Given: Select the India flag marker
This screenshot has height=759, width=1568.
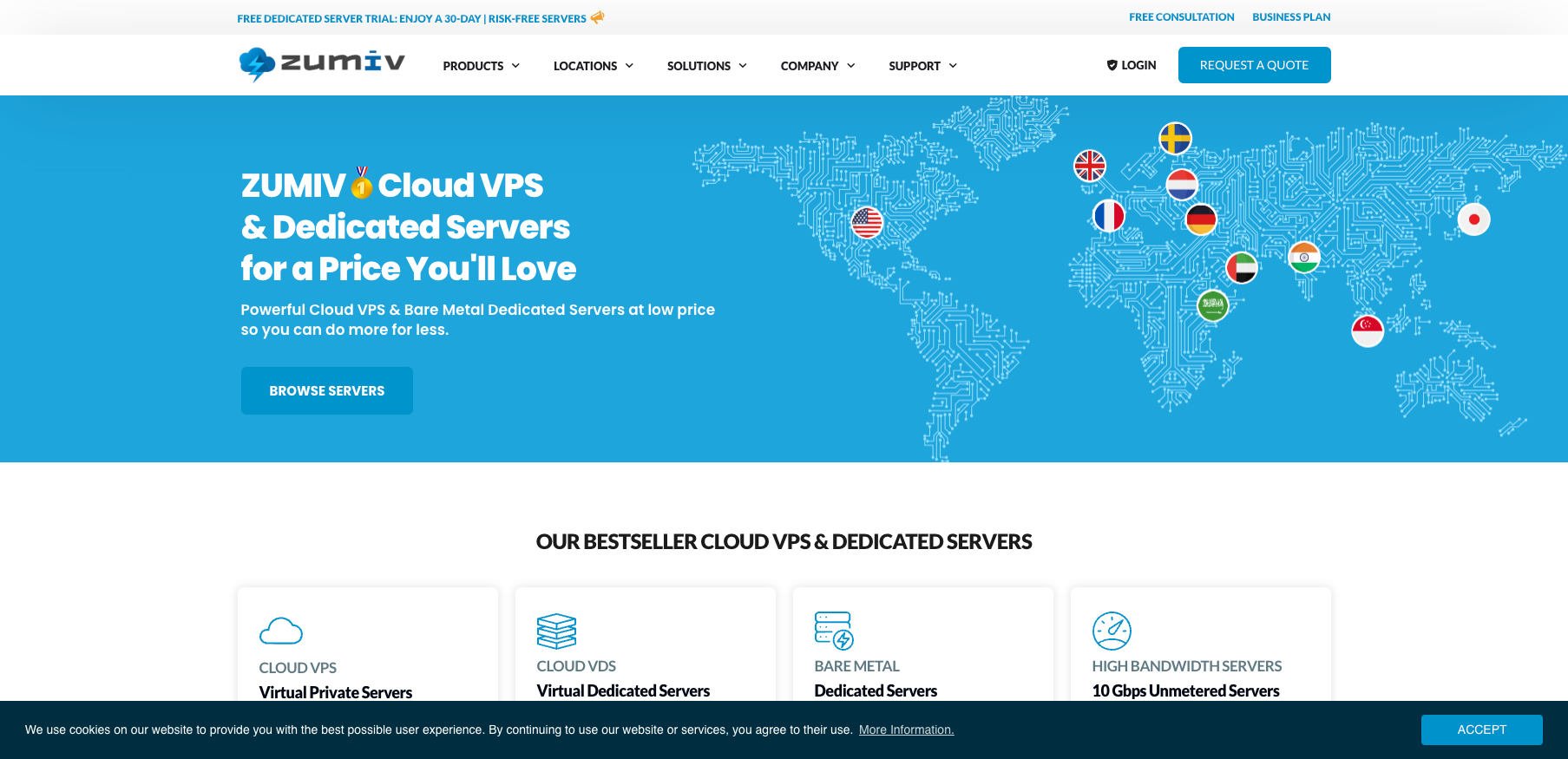Looking at the screenshot, I should [1304, 258].
